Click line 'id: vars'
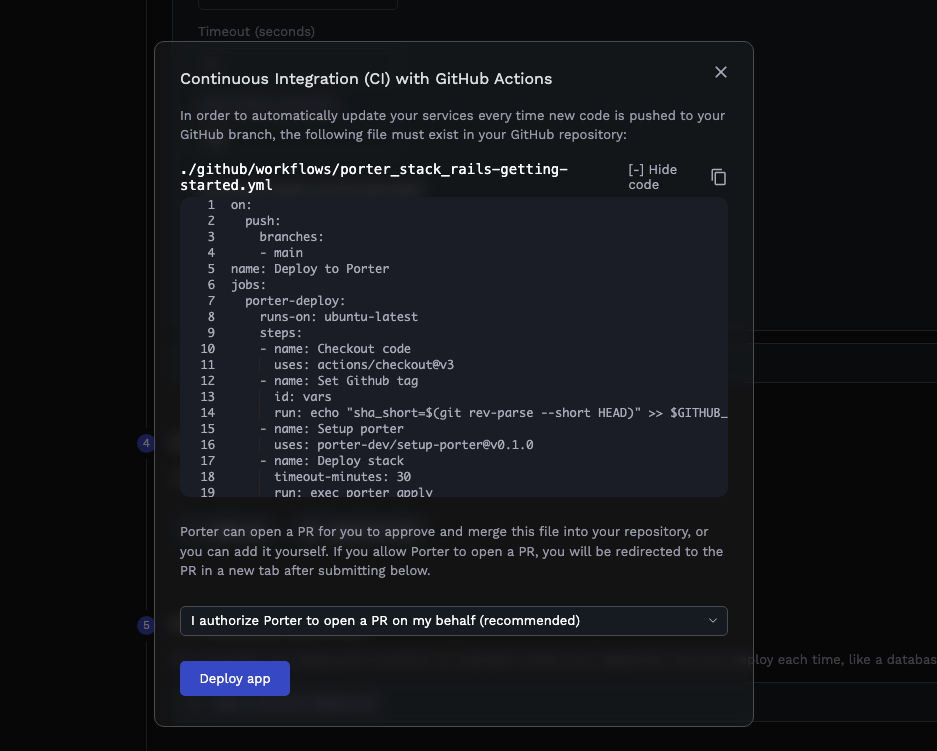Screen dimensions: 937x751 pos(302,397)
